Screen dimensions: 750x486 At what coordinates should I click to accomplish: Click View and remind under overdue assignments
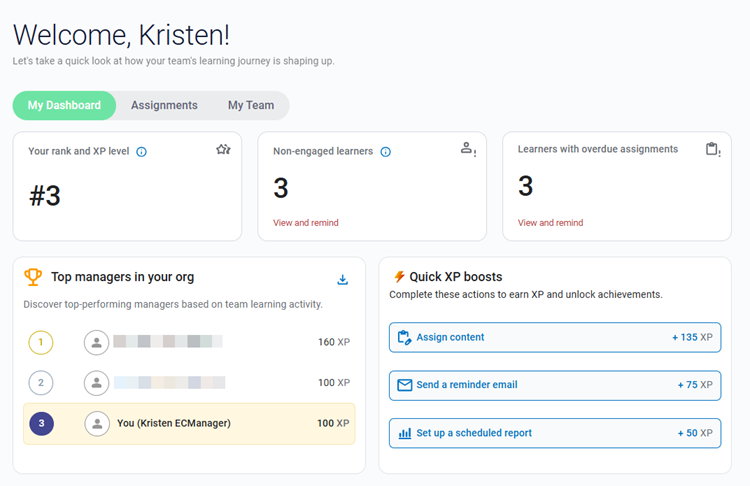point(550,223)
